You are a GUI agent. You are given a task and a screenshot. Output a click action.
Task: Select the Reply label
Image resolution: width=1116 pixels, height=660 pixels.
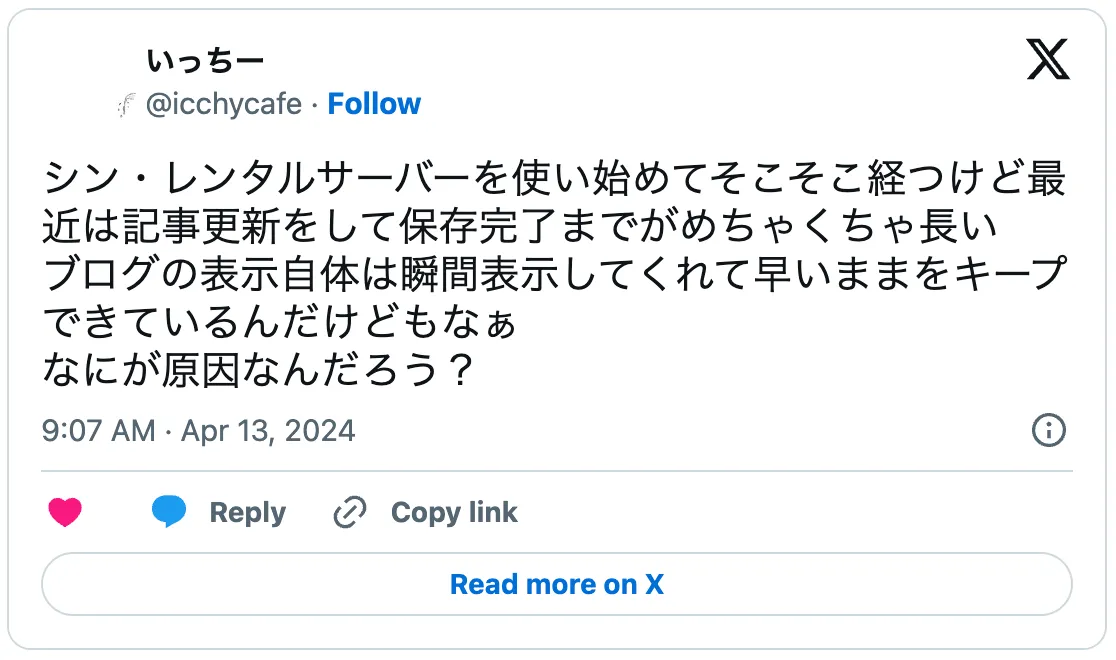tap(247, 512)
